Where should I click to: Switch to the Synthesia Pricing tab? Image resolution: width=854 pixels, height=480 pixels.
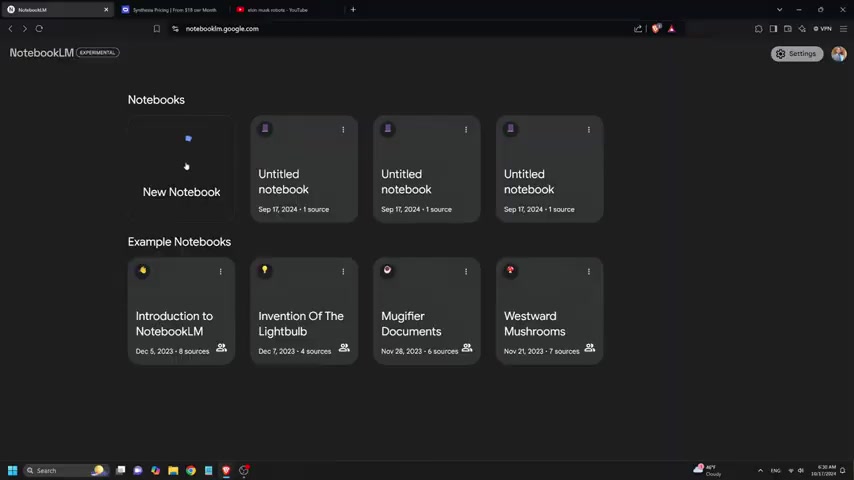(x=172, y=10)
